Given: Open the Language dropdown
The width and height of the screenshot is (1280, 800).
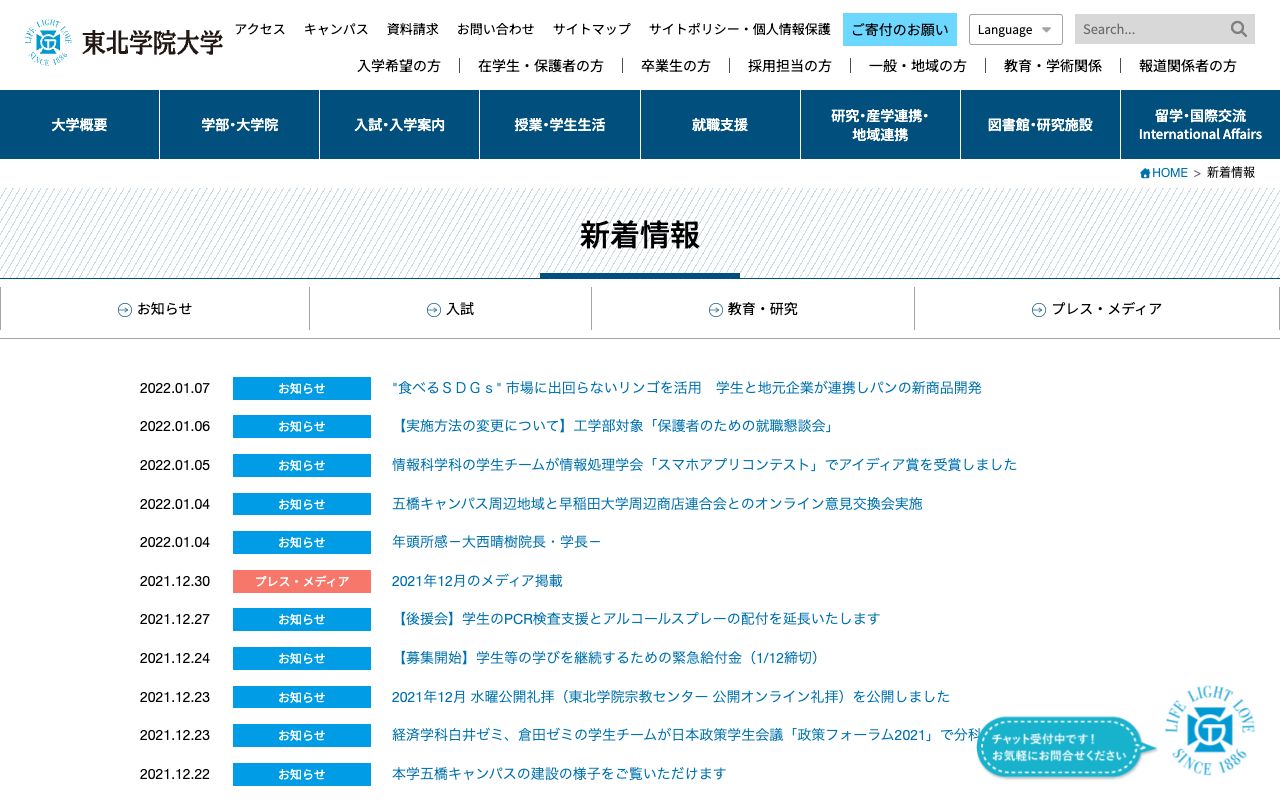Looking at the screenshot, I should (1015, 29).
